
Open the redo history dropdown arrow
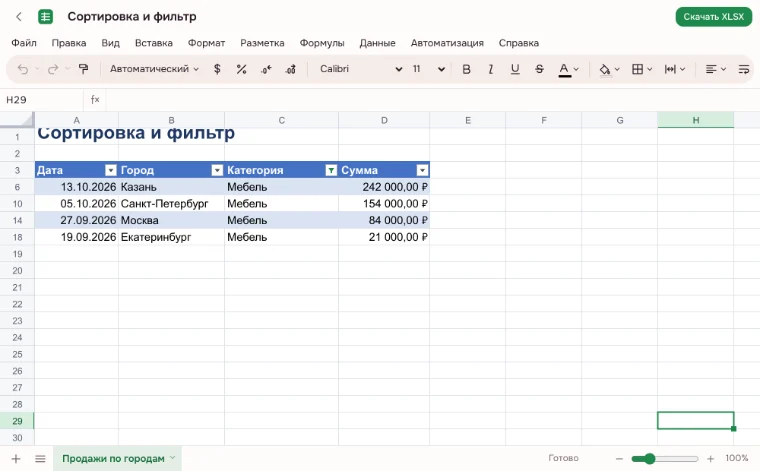pyautogui.click(x=67, y=69)
